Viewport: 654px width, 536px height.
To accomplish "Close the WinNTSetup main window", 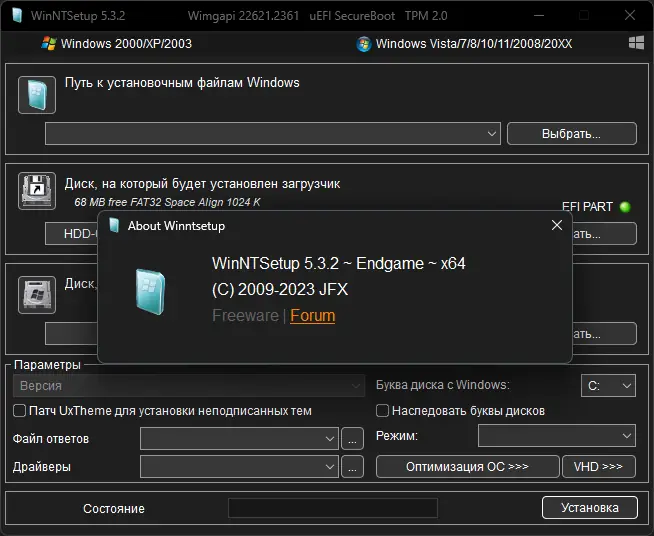I will pyautogui.click(x=630, y=15).
